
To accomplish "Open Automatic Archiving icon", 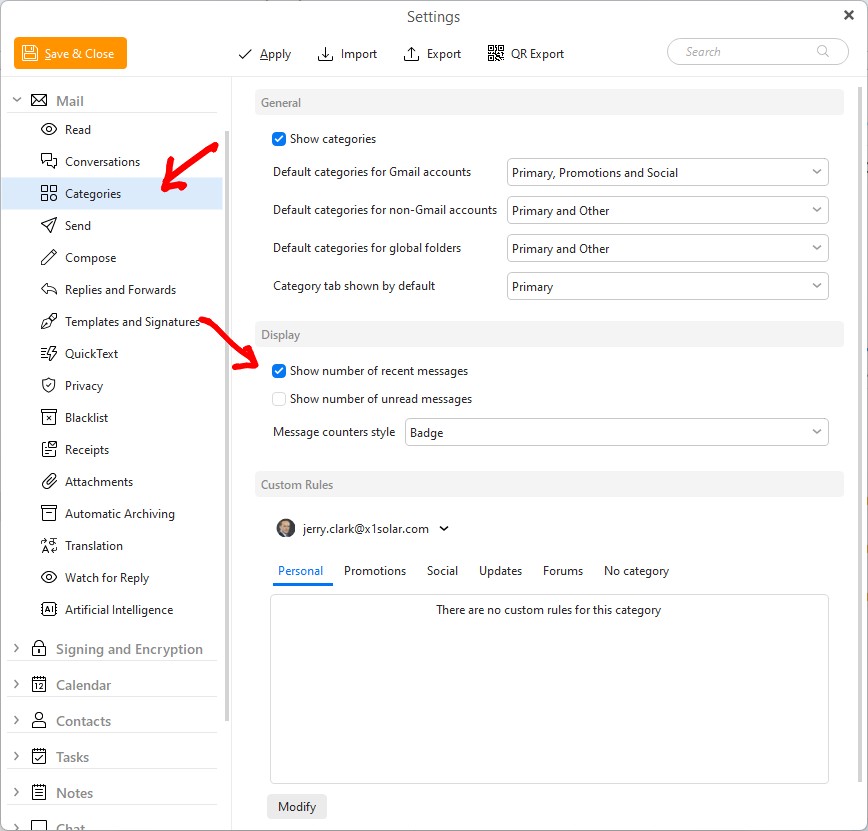I will [x=48, y=514].
